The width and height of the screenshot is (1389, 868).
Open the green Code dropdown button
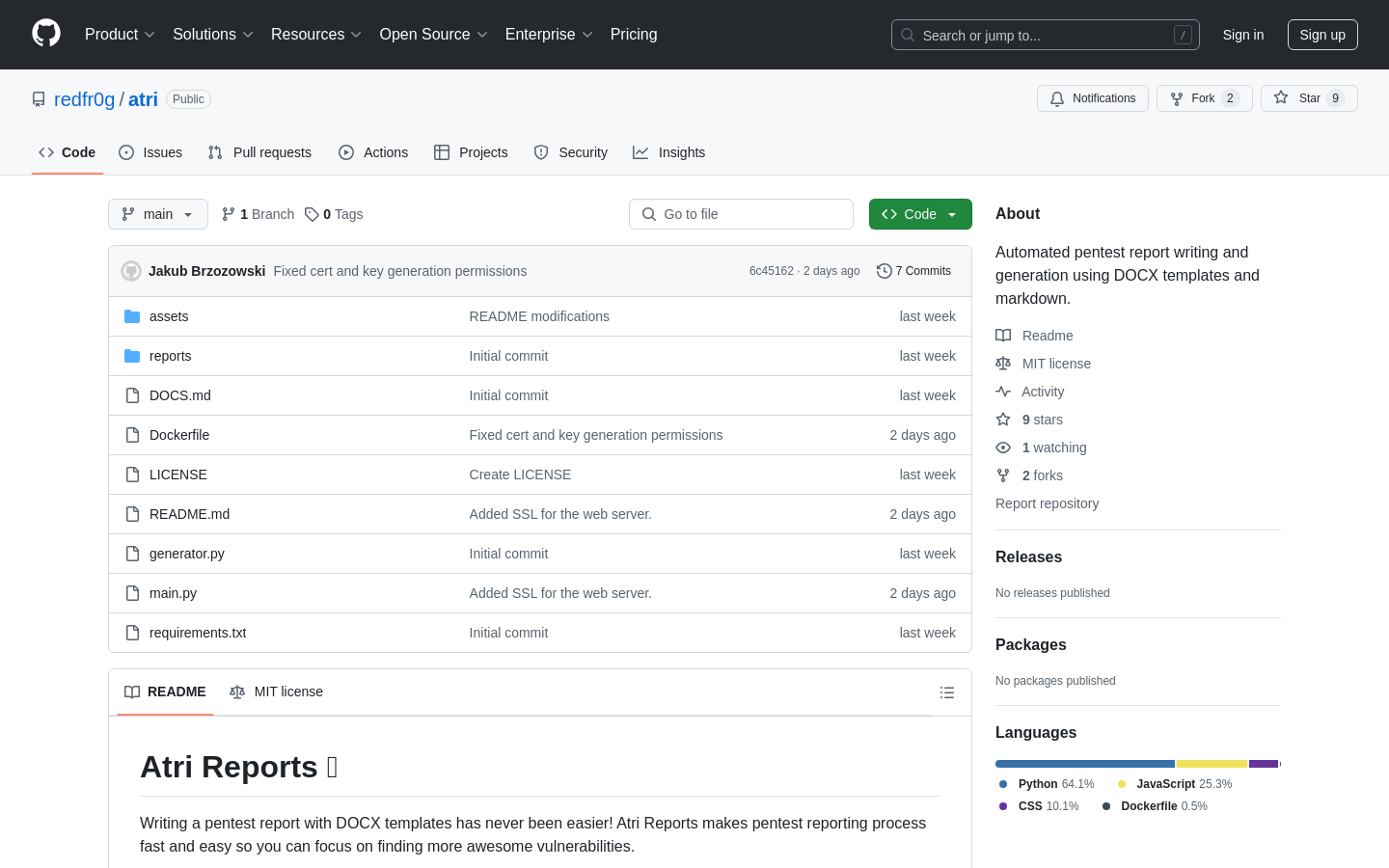[920, 214]
